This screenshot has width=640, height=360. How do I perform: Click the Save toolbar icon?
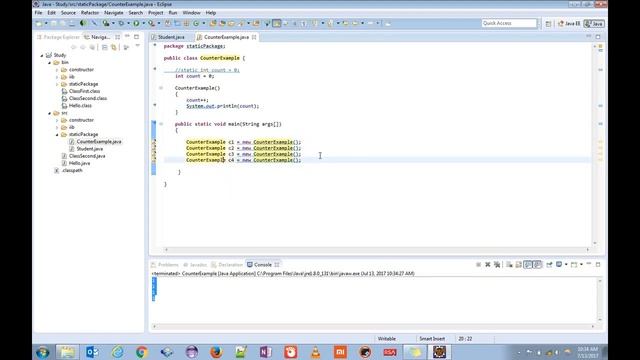tap(53, 23)
